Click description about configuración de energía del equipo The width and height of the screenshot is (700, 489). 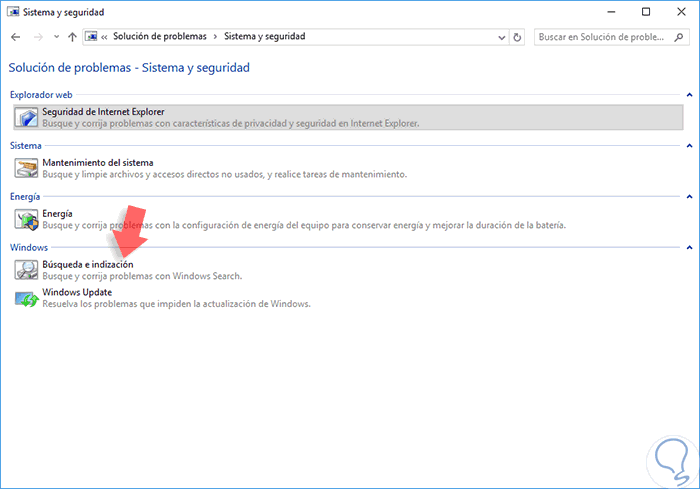pos(304,225)
